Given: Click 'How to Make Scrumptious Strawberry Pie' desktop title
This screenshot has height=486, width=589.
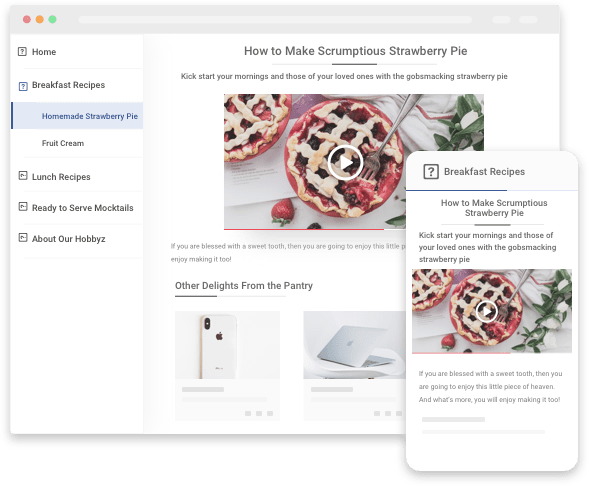Looking at the screenshot, I should pos(355,51).
